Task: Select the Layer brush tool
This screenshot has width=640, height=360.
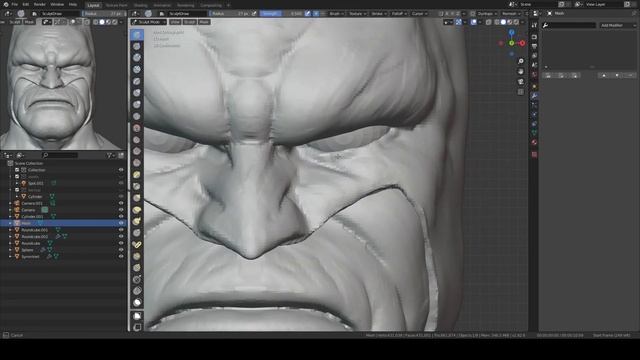Action: click(x=137, y=81)
